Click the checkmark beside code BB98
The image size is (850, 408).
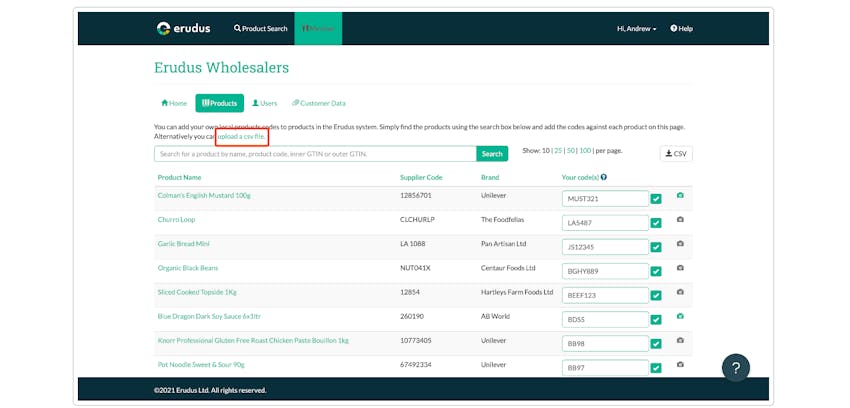[x=656, y=344]
